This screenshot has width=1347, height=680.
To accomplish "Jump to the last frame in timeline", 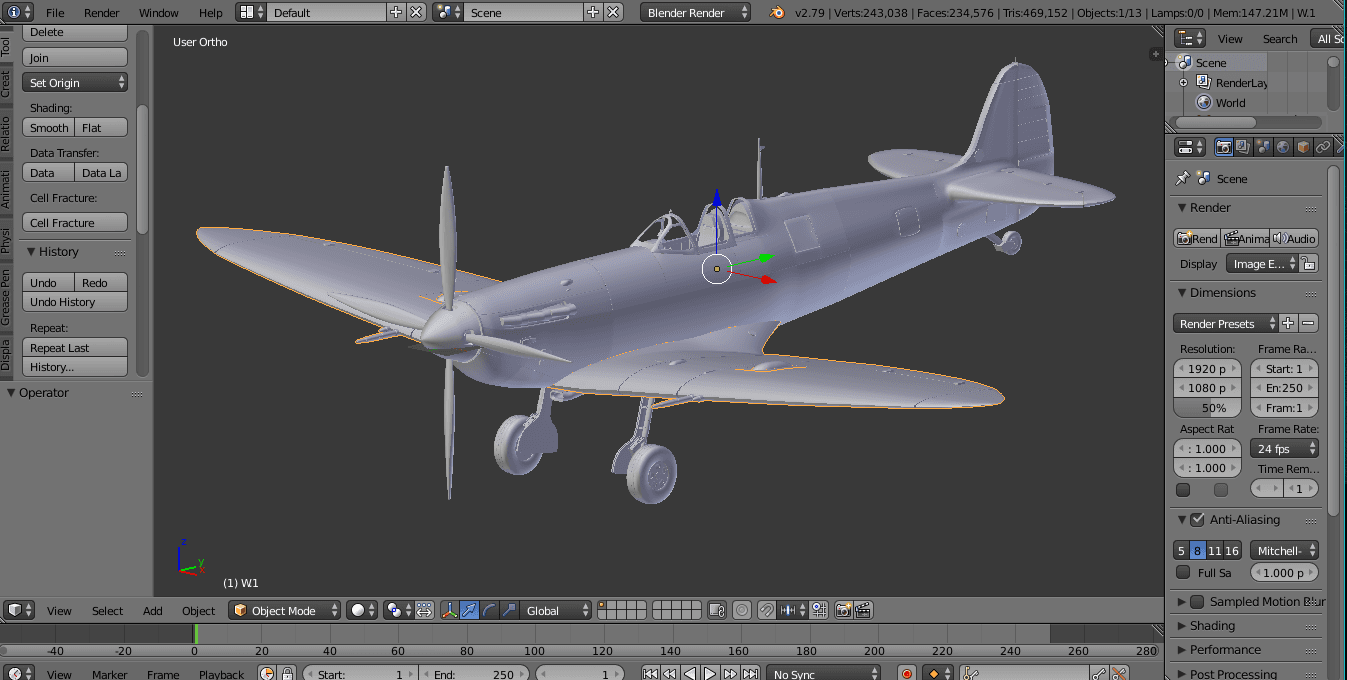I will tap(751, 674).
